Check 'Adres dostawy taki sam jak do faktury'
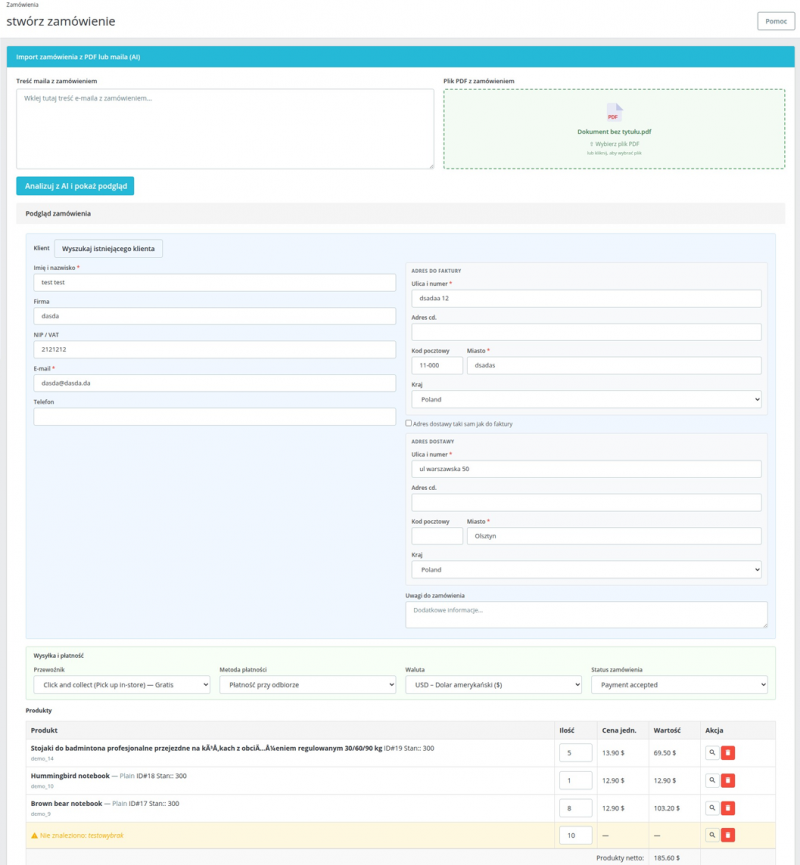800x865 pixels. [409, 423]
